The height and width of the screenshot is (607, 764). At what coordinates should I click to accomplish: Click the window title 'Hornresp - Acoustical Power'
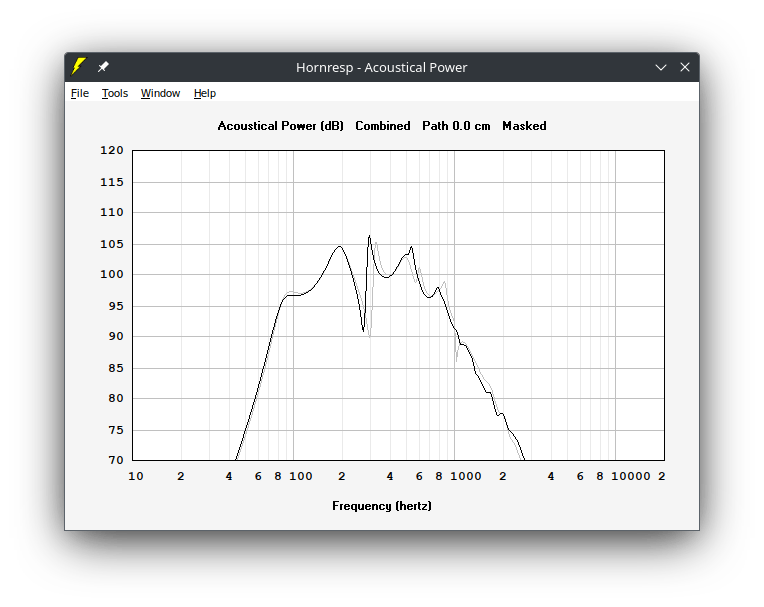click(x=382, y=67)
